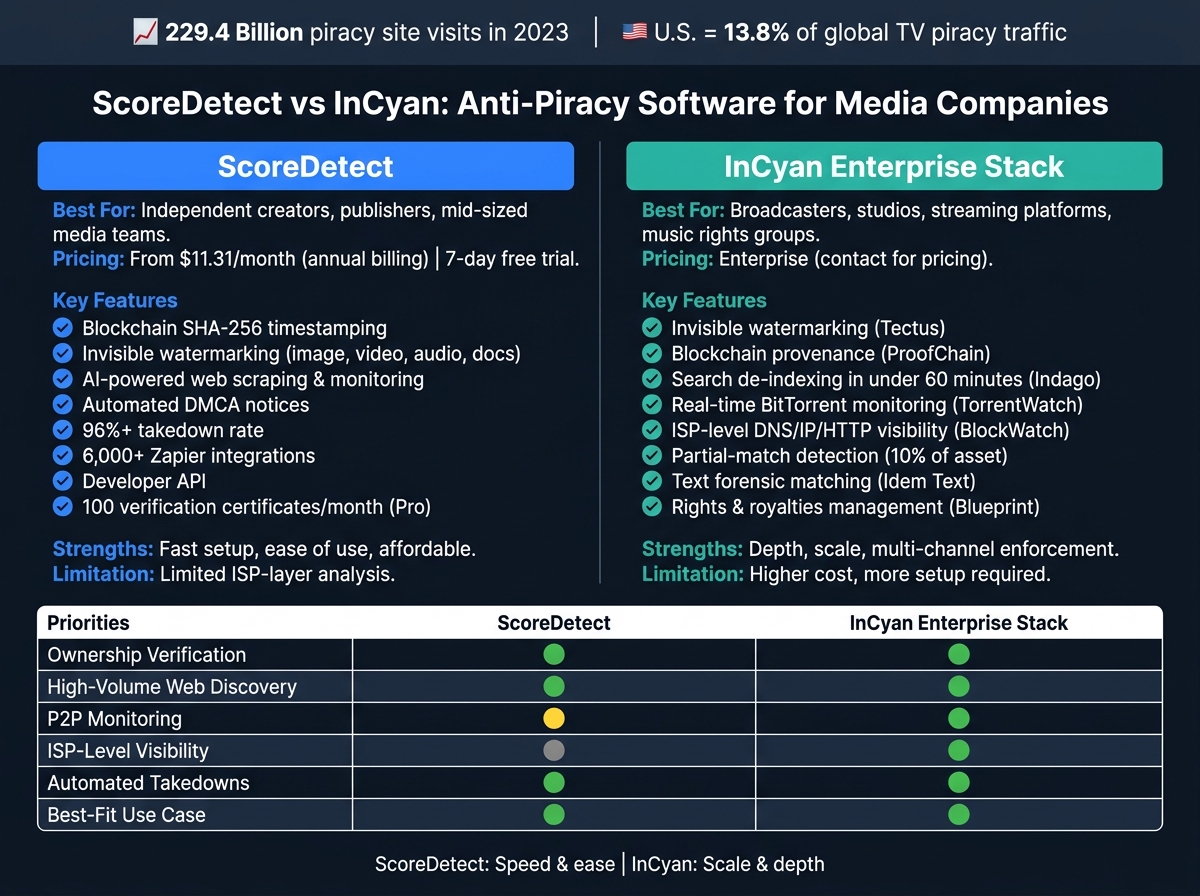The width and height of the screenshot is (1200, 896).
Task: Click InCyan green dot for Best-Fit Use Case
Action: 958,814
